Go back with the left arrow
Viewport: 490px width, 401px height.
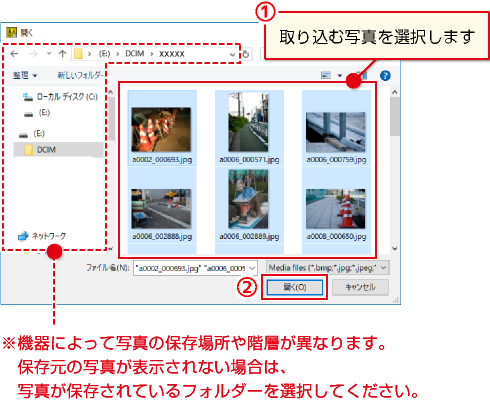point(14,54)
